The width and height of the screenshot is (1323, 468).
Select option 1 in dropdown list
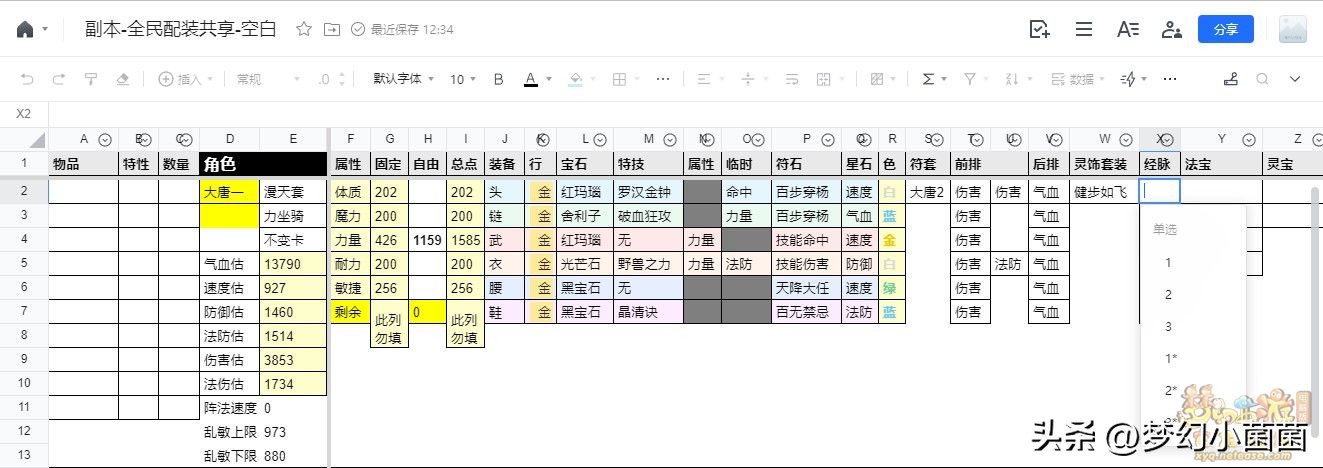pyautogui.click(x=1193, y=263)
